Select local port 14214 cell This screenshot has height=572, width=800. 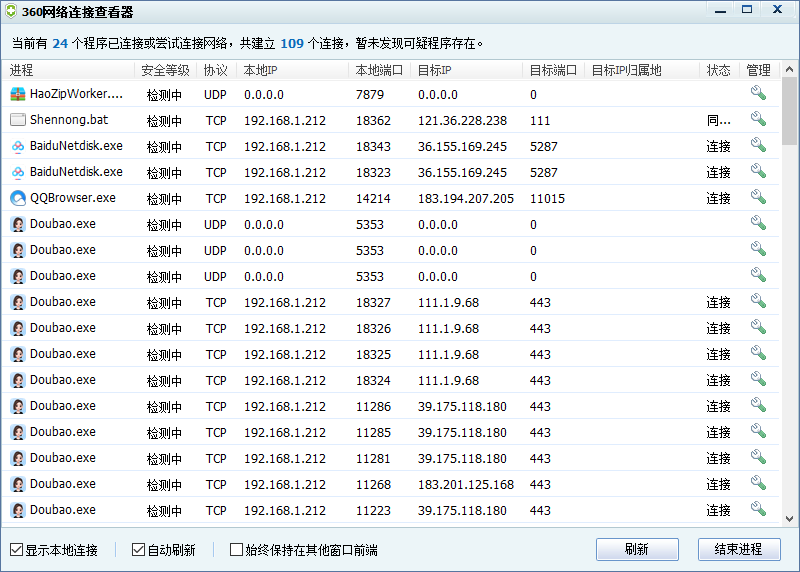373,198
